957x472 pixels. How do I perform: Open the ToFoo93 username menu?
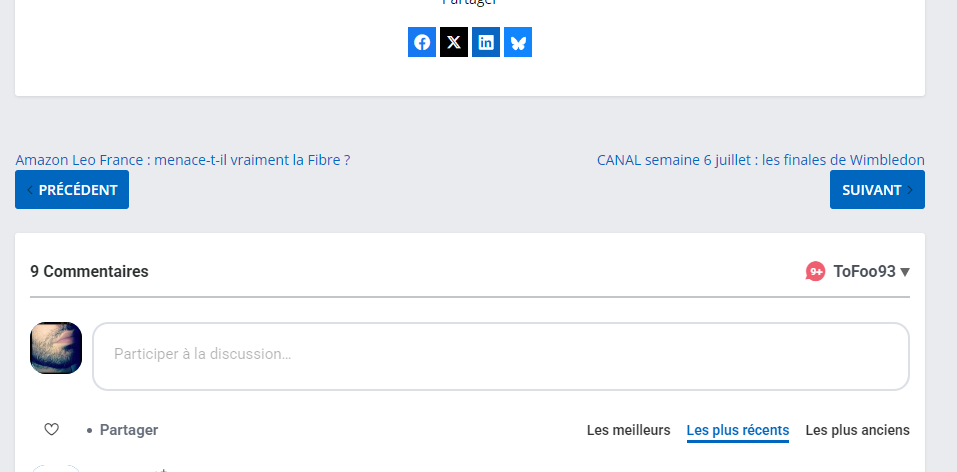tap(864, 271)
